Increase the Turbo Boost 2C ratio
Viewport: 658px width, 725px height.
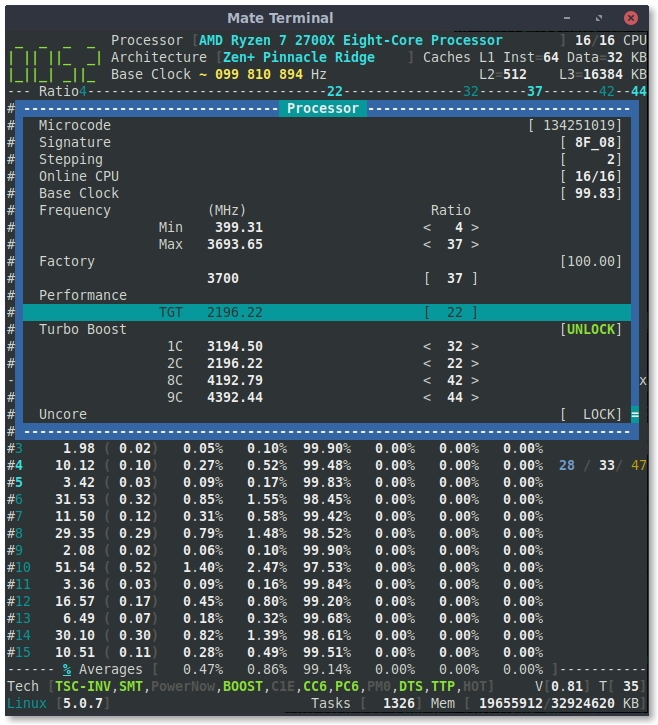tap(475, 363)
